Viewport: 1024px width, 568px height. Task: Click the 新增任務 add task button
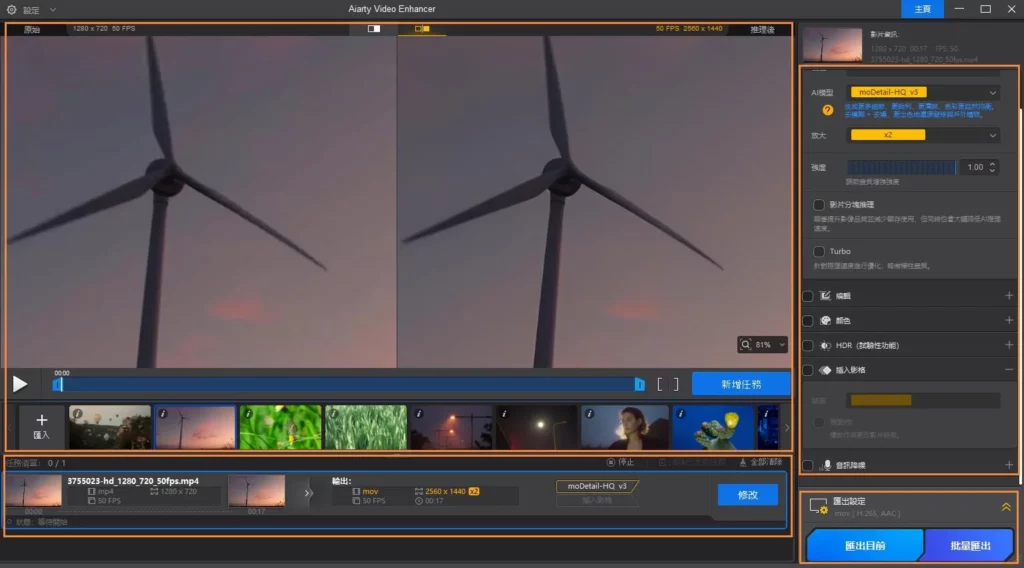coord(740,384)
